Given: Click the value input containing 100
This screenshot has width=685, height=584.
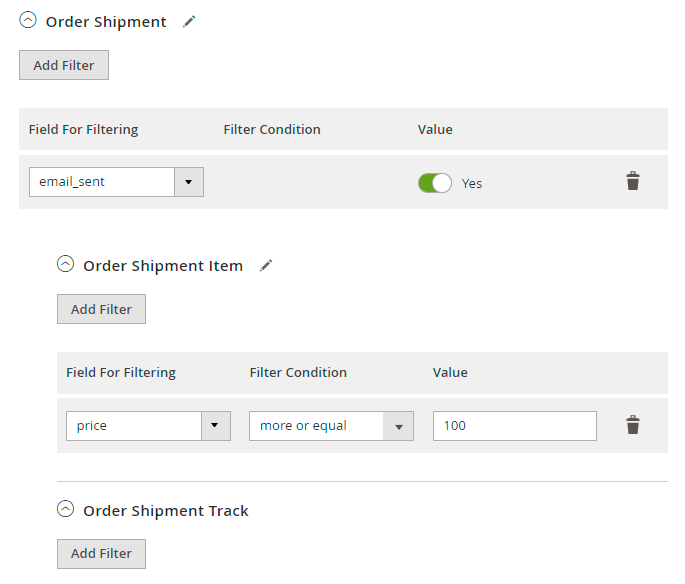Looking at the screenshot, I should (515, 426).
